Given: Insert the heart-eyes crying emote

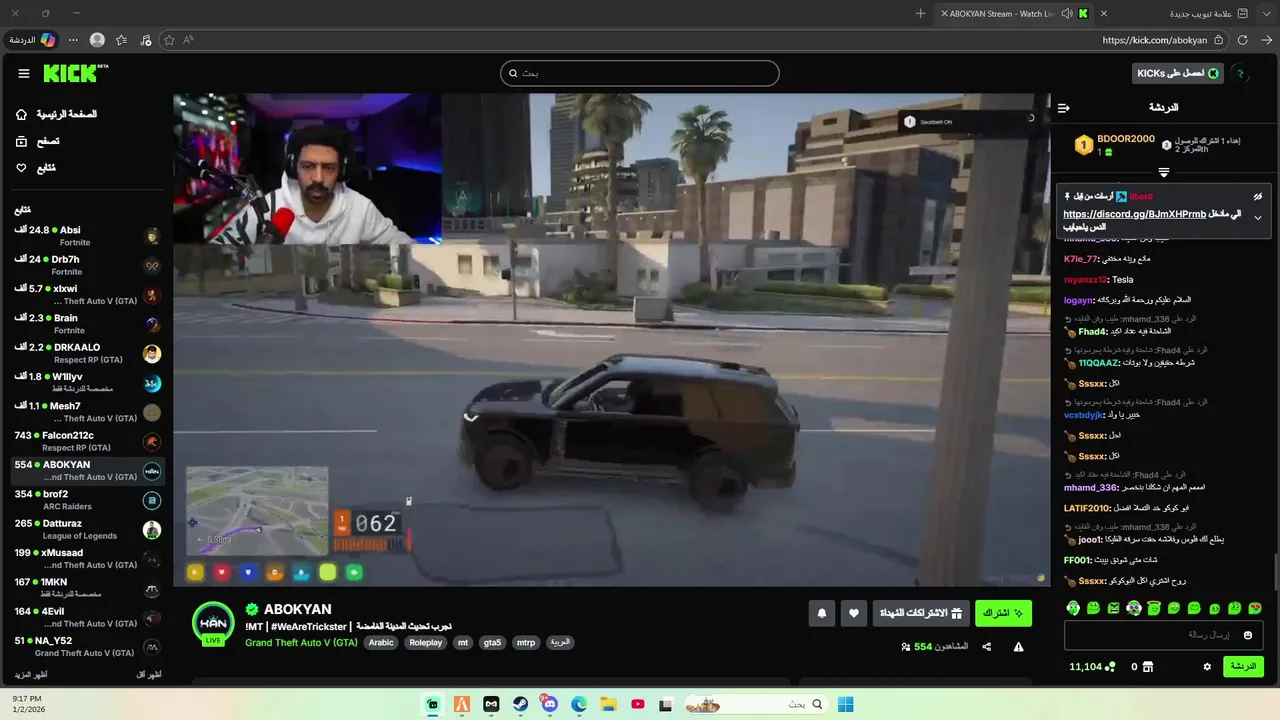Looking at the screenshot, I should click(x=1255, y=608).
